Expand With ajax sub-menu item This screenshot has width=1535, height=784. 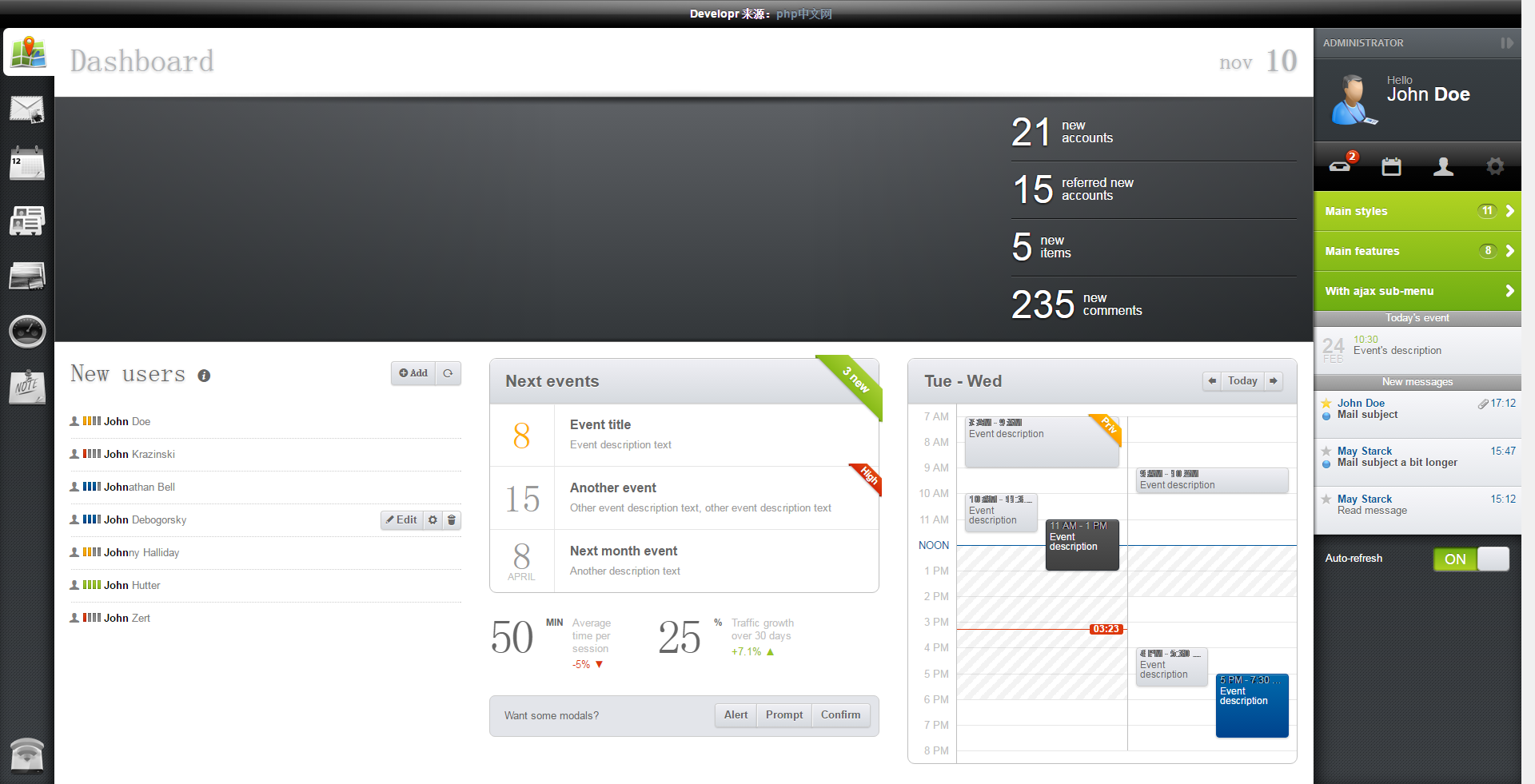(x=1417, y=291)
